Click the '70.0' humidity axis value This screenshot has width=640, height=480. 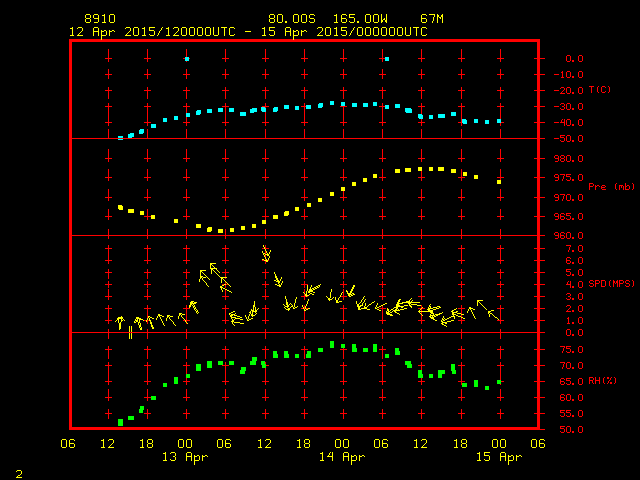571,365
